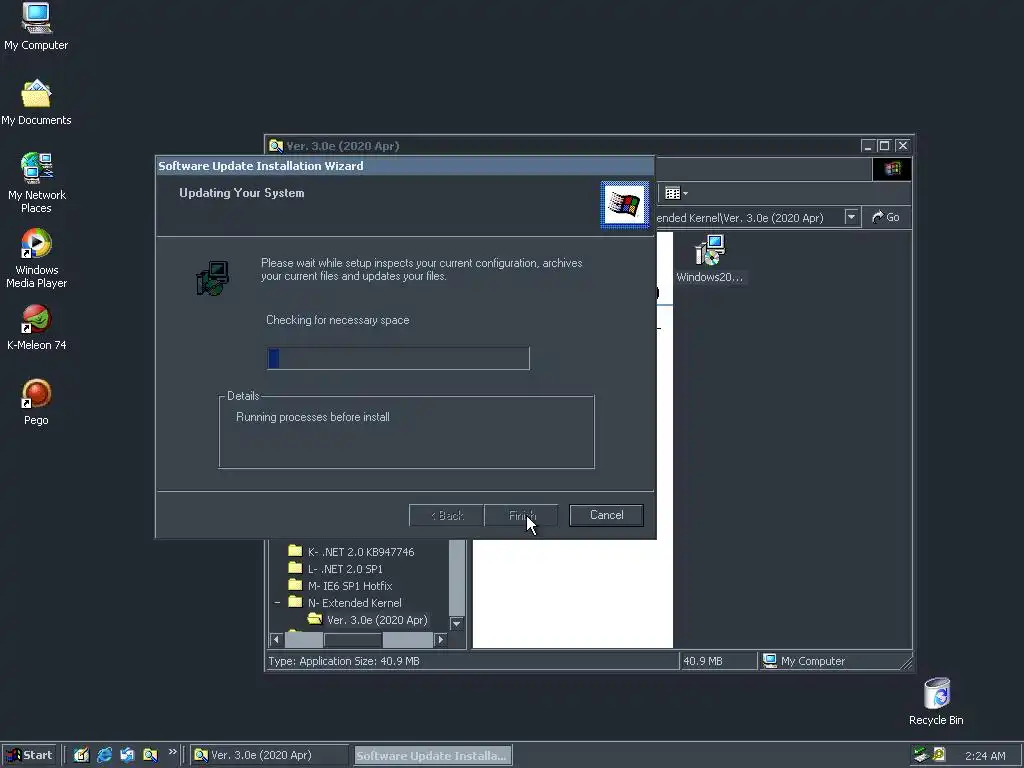Minimize the Ver. 3.0e Explorer window
The height and width of the screenshot is (768, 1024).
867,146
